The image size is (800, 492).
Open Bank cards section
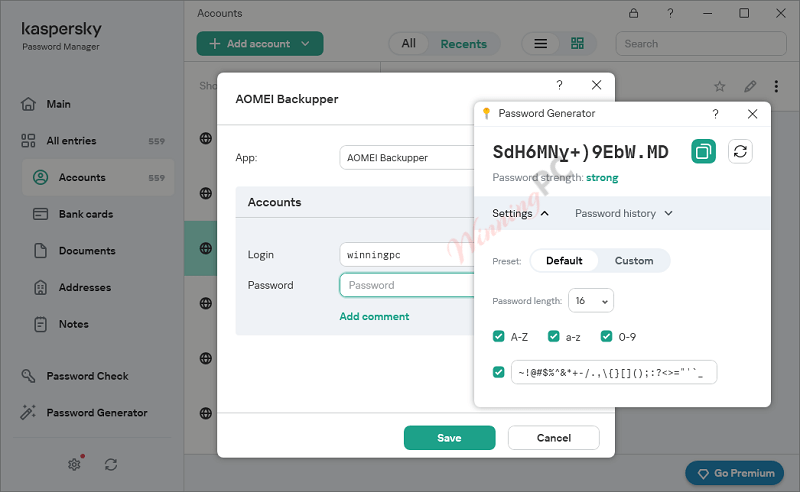(x=73, y=214)
